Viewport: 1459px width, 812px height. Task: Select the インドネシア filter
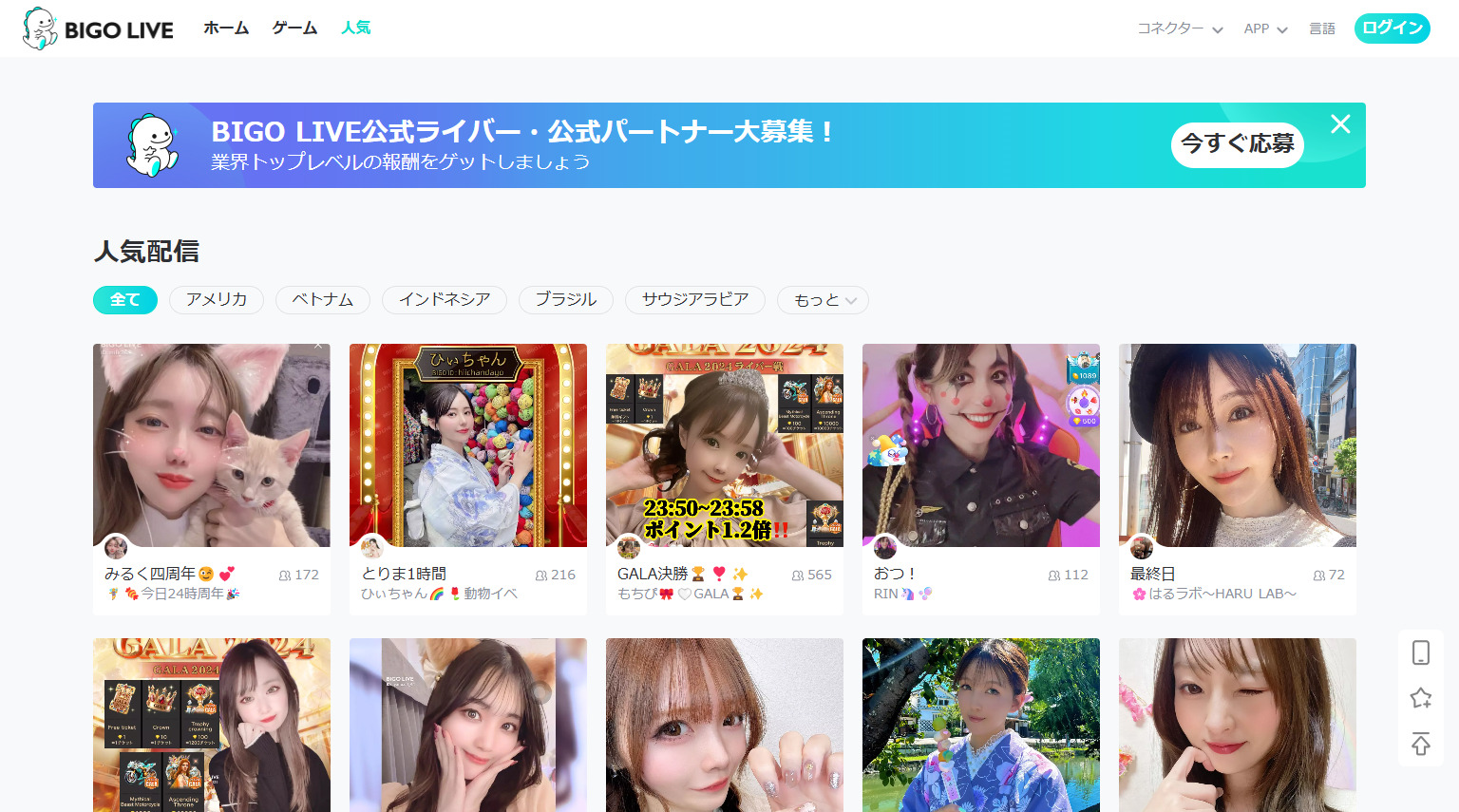[x=445, y=300]
